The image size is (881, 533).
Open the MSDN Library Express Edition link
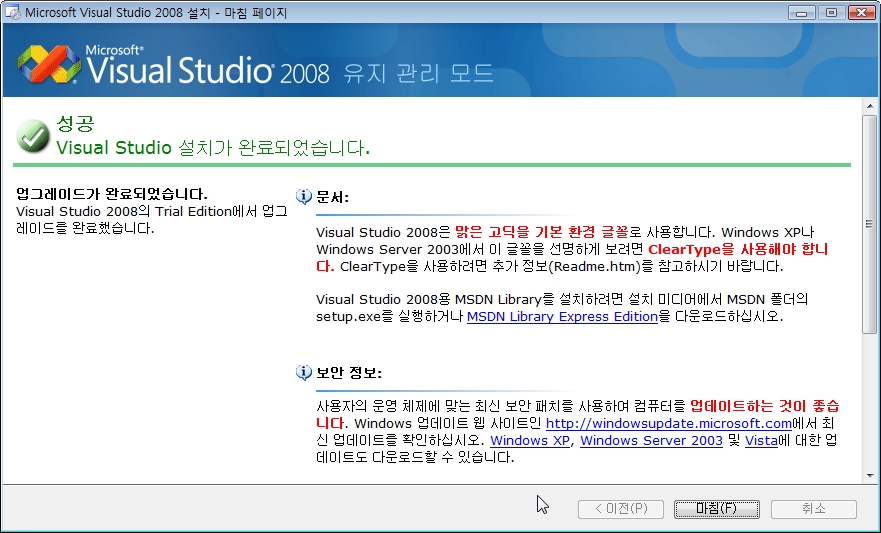pyautogui.click(x=562, y=317)
